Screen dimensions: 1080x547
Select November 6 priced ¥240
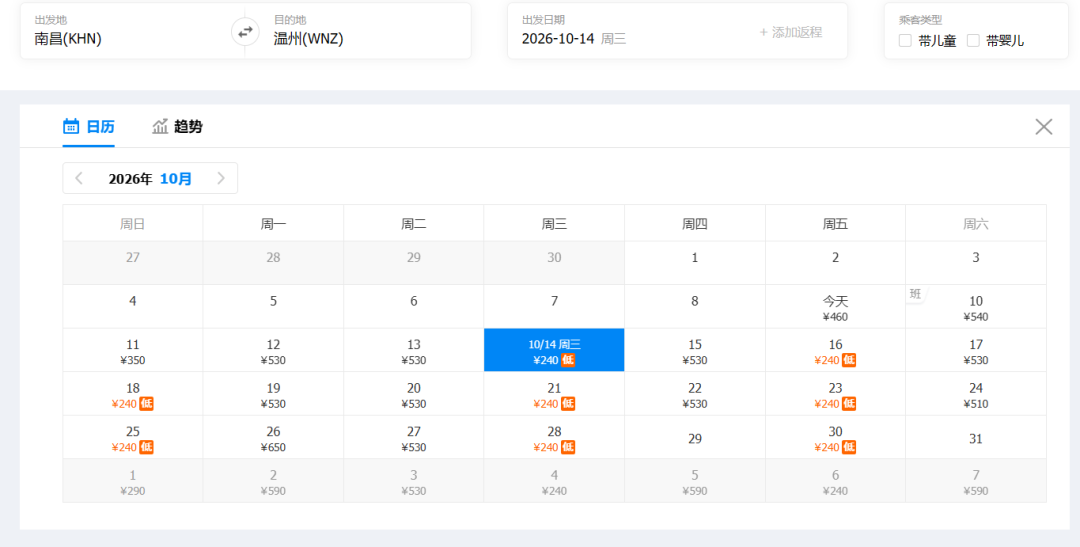click(835, 481)
